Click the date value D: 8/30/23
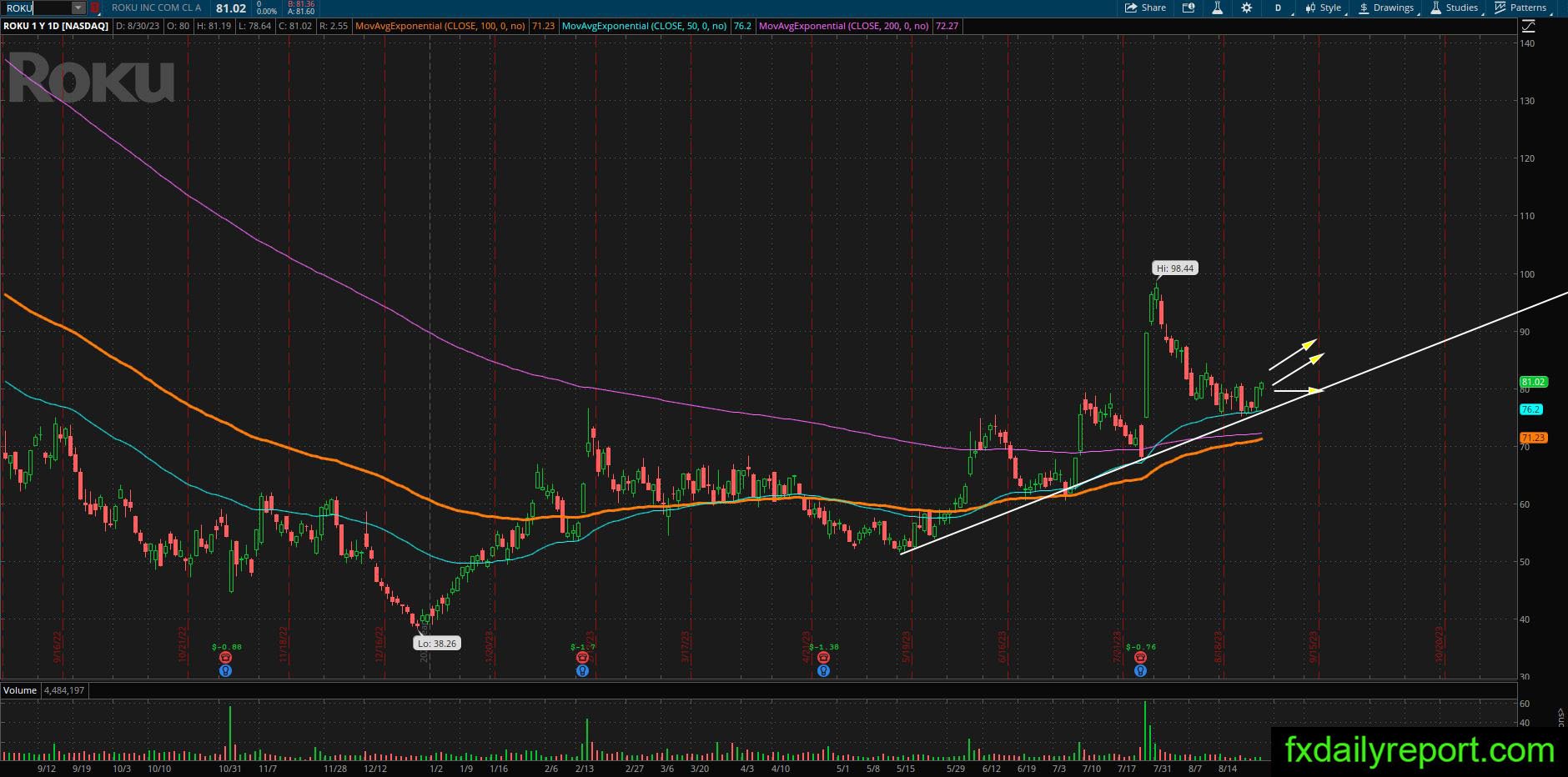 (138, 26)
